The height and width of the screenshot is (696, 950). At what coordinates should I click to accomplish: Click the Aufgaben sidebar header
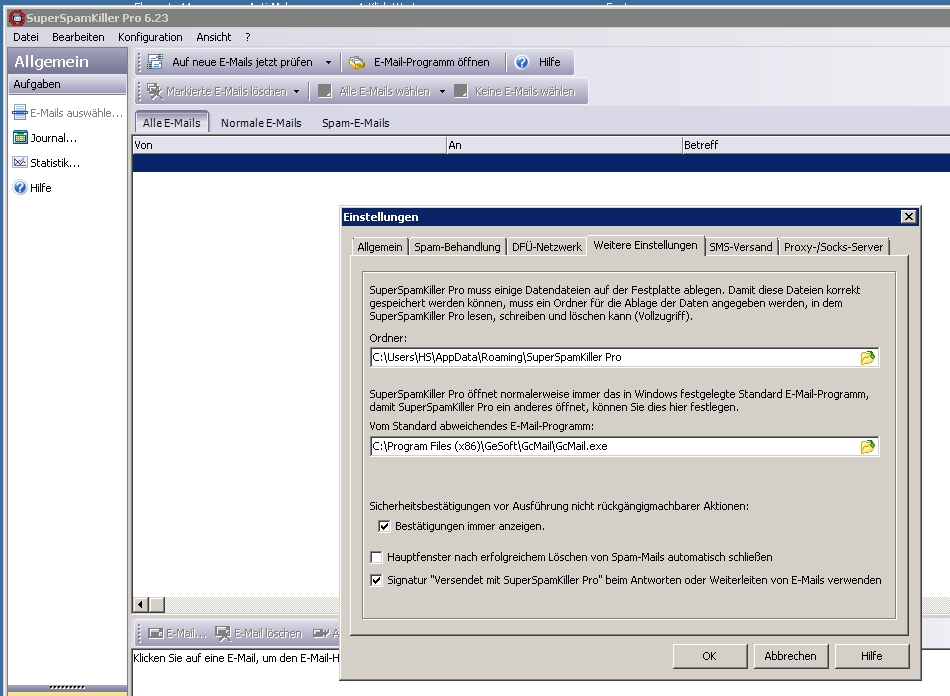67,84
